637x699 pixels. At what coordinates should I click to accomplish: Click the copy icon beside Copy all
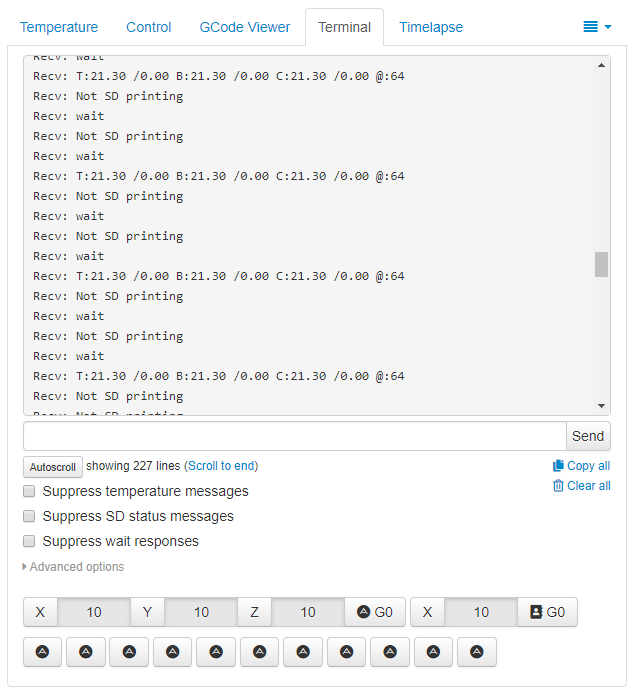[x=558, y=466]
